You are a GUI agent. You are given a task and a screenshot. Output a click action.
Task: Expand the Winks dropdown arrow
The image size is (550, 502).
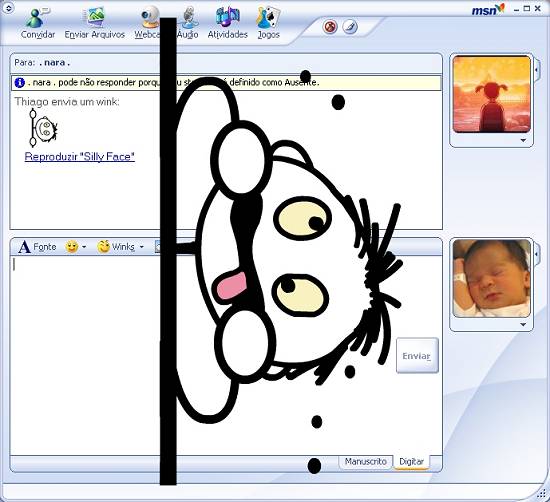pyautogui.click(x=142, y=247)
